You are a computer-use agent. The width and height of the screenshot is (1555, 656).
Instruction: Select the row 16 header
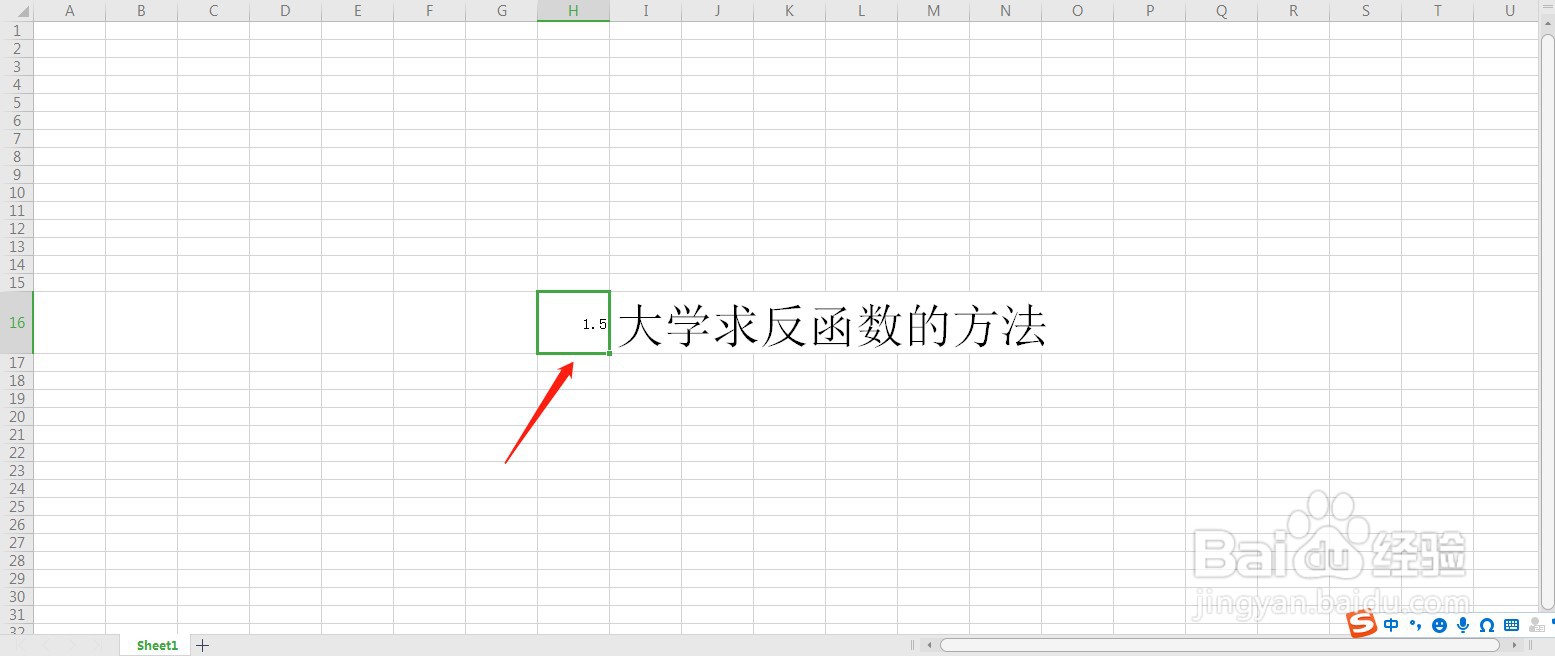[x=16, y=322]
